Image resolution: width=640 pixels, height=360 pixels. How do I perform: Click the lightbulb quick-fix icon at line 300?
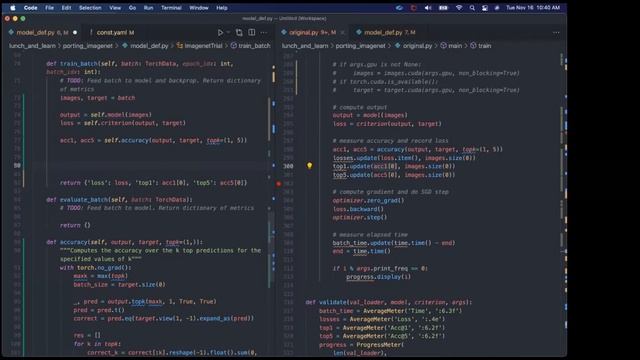click(309, 166)
